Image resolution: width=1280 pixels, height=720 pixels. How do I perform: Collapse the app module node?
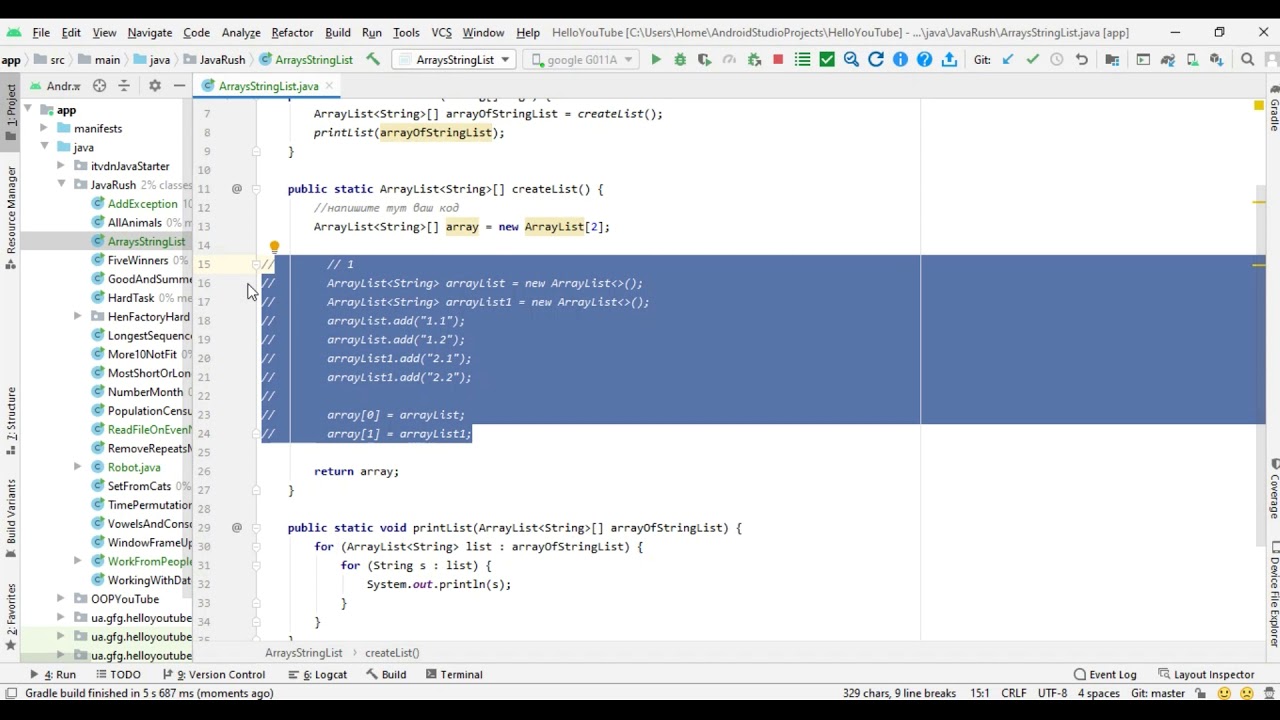[28, 110]
